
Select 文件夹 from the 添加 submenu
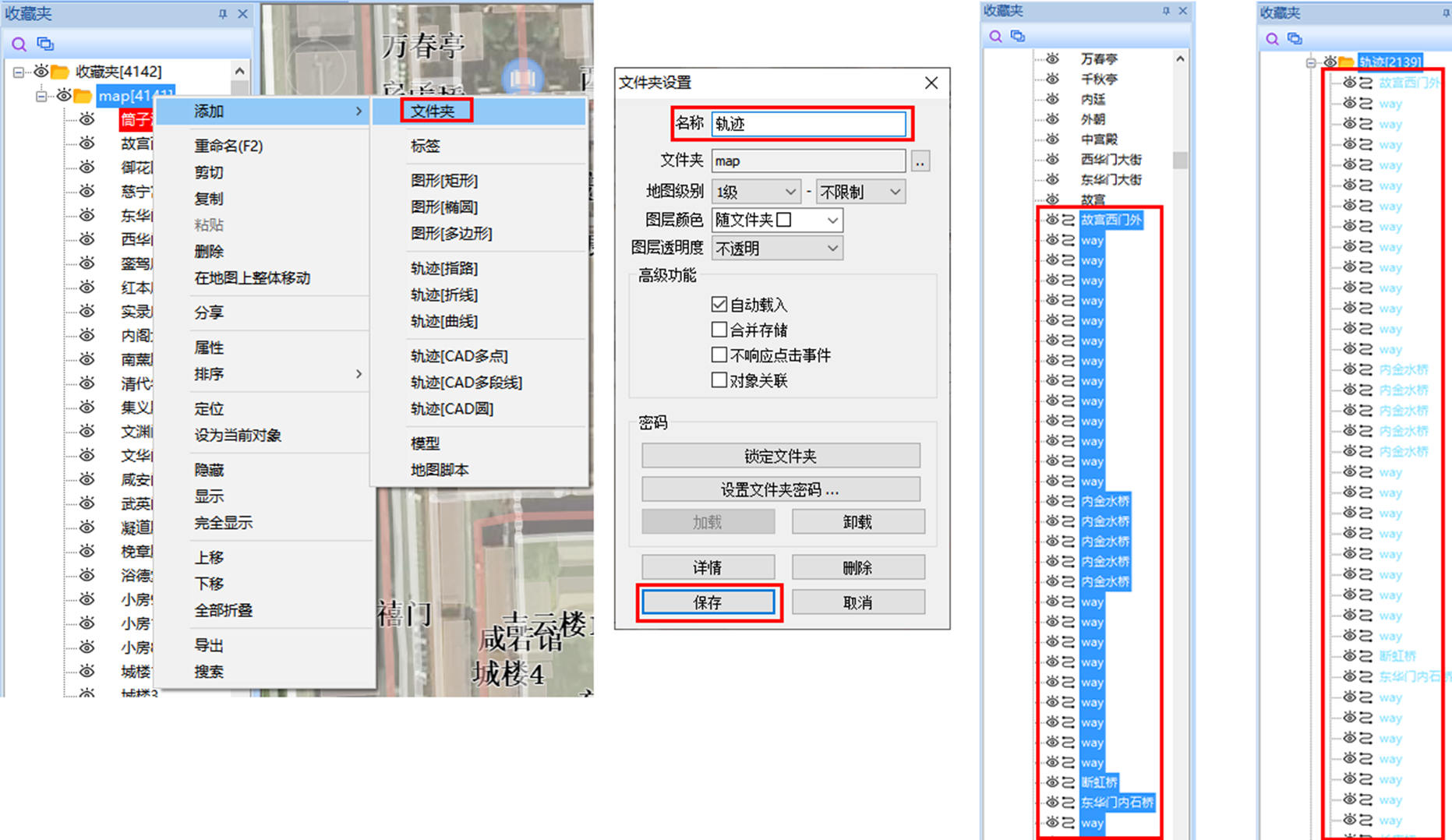coord(433,111)
